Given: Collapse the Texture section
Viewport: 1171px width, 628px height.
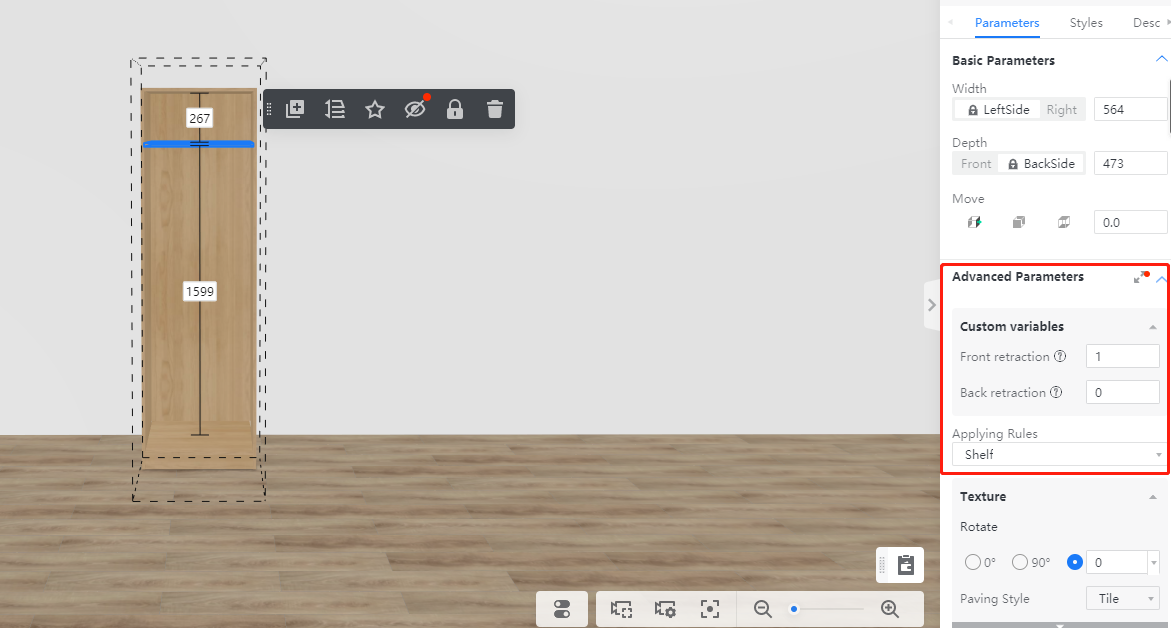Looking at the screenshot, I should pos(1152,497).
